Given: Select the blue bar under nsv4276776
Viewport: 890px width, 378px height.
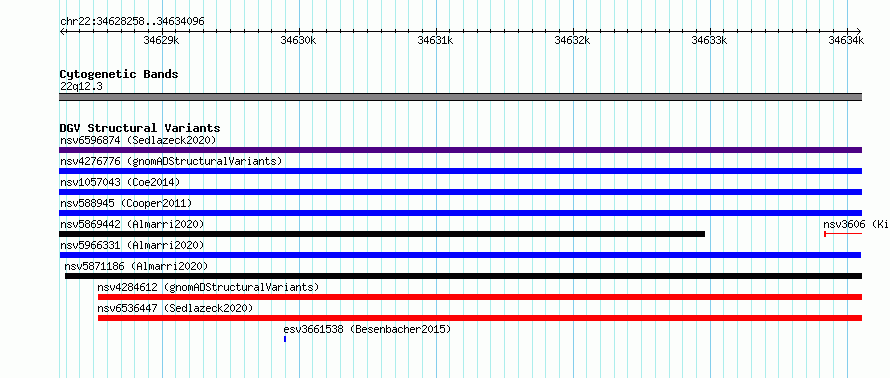Looking at the screenshot, I should 460,171.
